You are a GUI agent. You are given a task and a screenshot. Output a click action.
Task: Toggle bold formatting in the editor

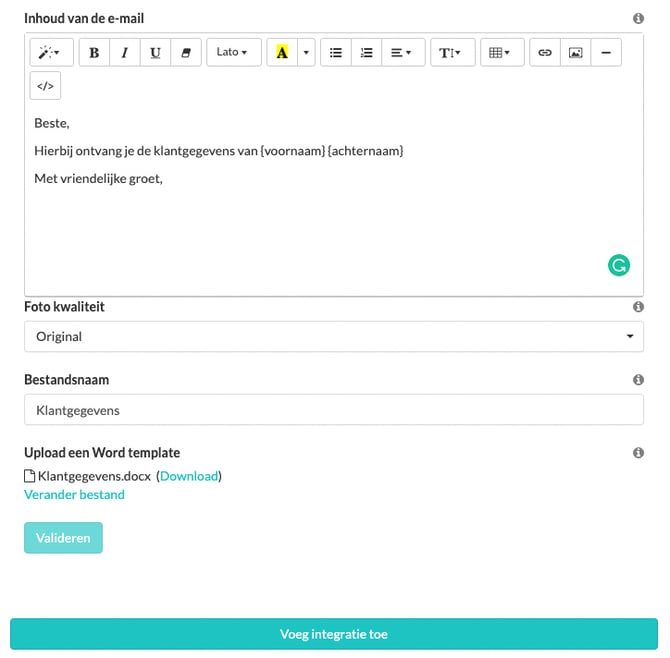pyautogui.click(x=94, y=52)
